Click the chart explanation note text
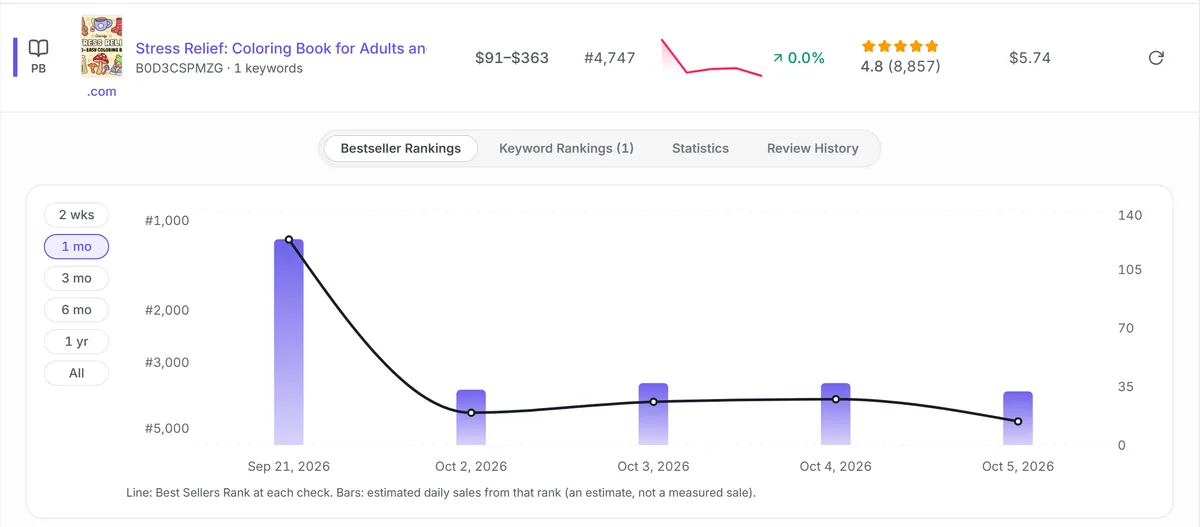 pos(442,493)
